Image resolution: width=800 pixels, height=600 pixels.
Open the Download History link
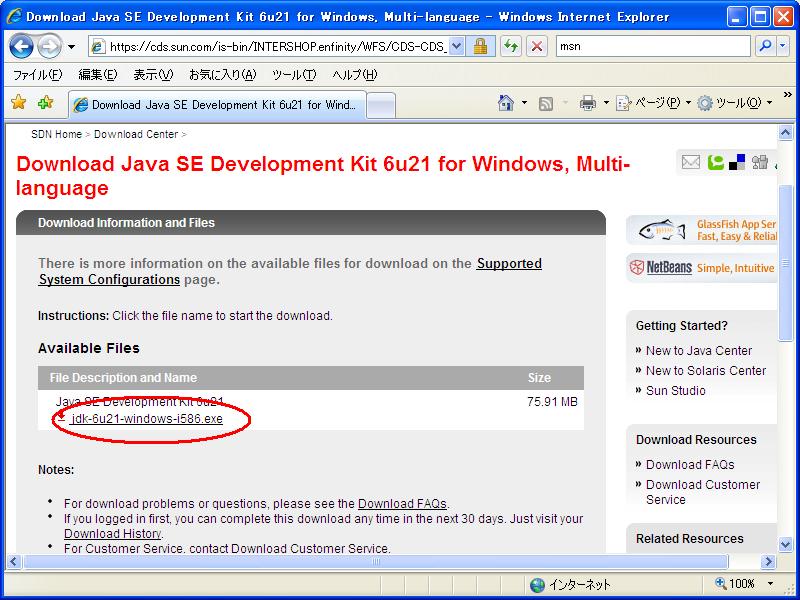113,534
